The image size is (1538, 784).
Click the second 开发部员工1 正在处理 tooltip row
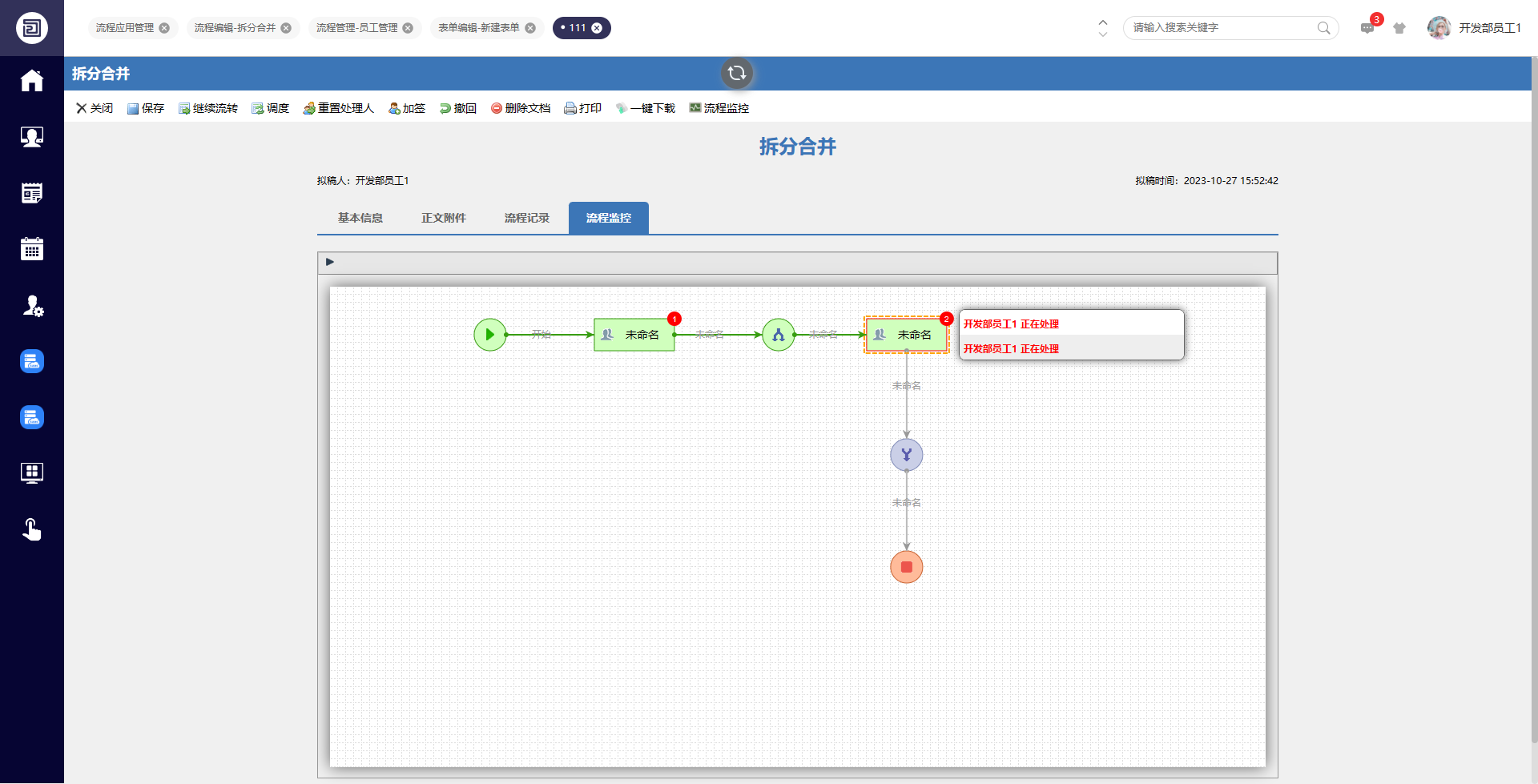1071,348
